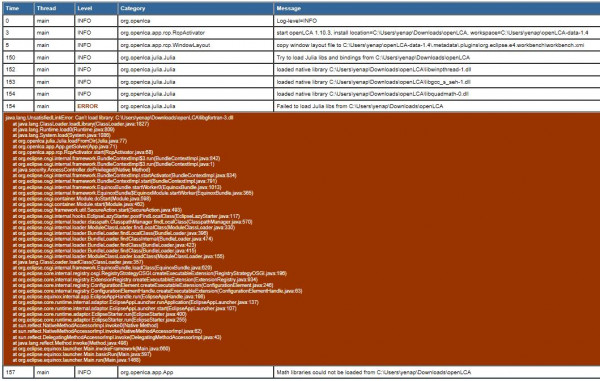Select the time cell '153'
This screenshot has height=381, width=600.
tap(18, 82)
